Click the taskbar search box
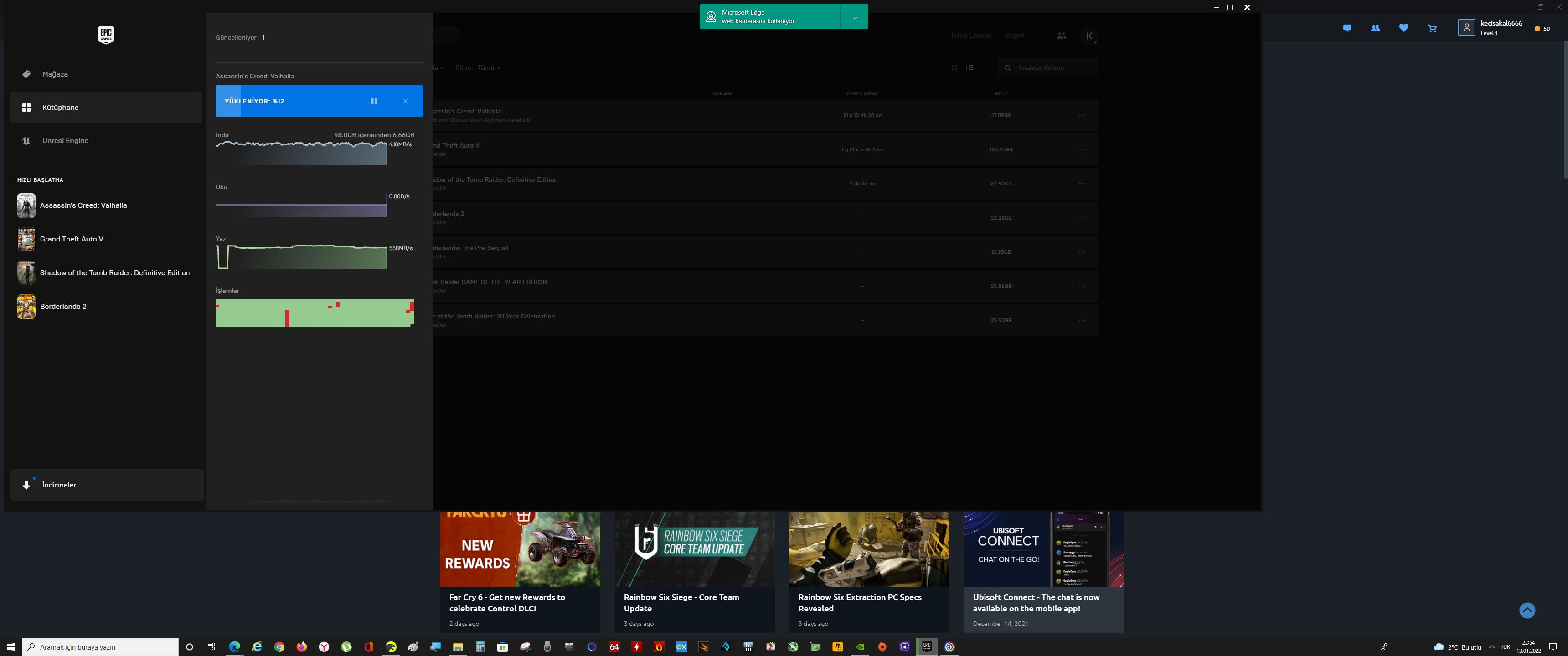1568x656 pixels. [x=100, y=647]
